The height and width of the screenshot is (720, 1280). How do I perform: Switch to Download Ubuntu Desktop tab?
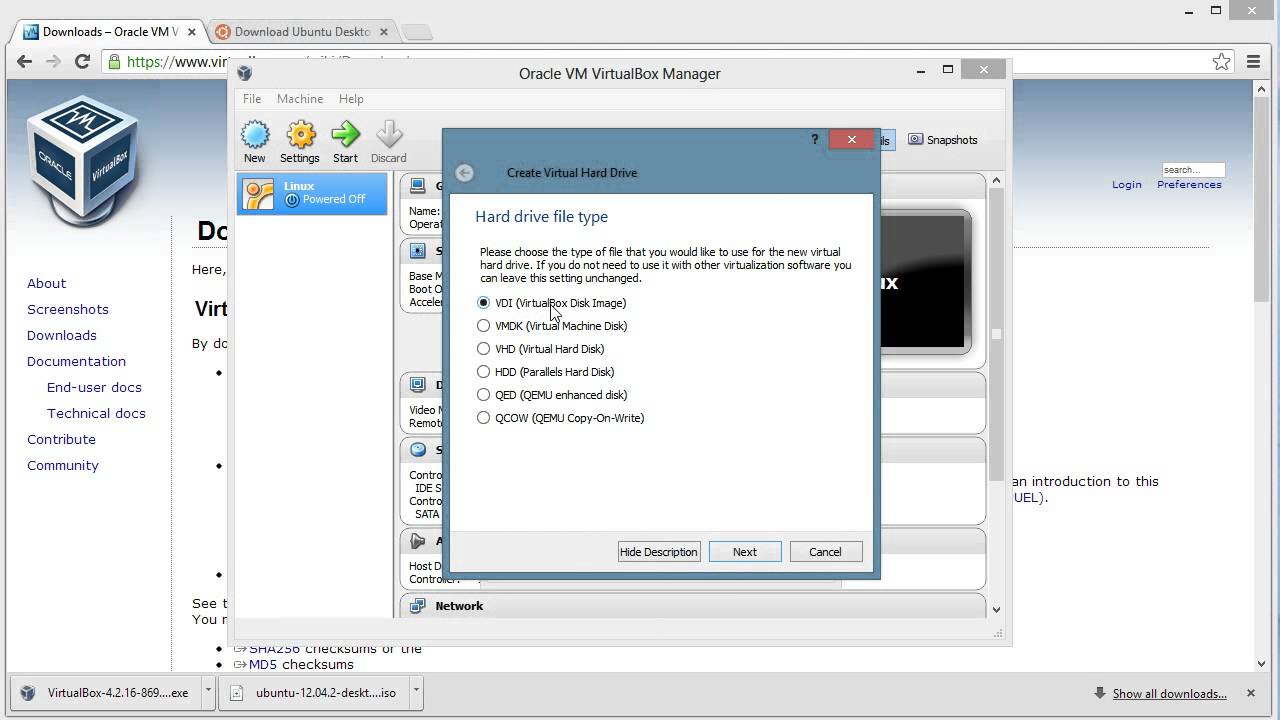coord(301,32)
